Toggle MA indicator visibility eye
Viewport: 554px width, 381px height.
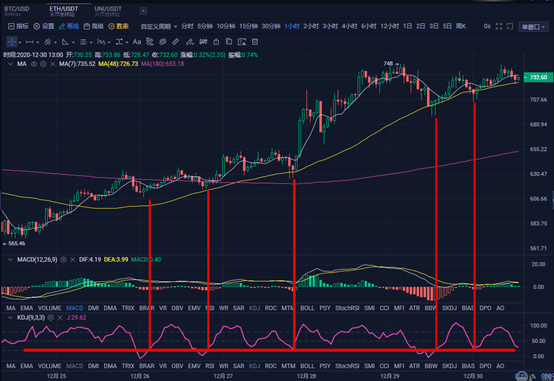coord(34,64)
